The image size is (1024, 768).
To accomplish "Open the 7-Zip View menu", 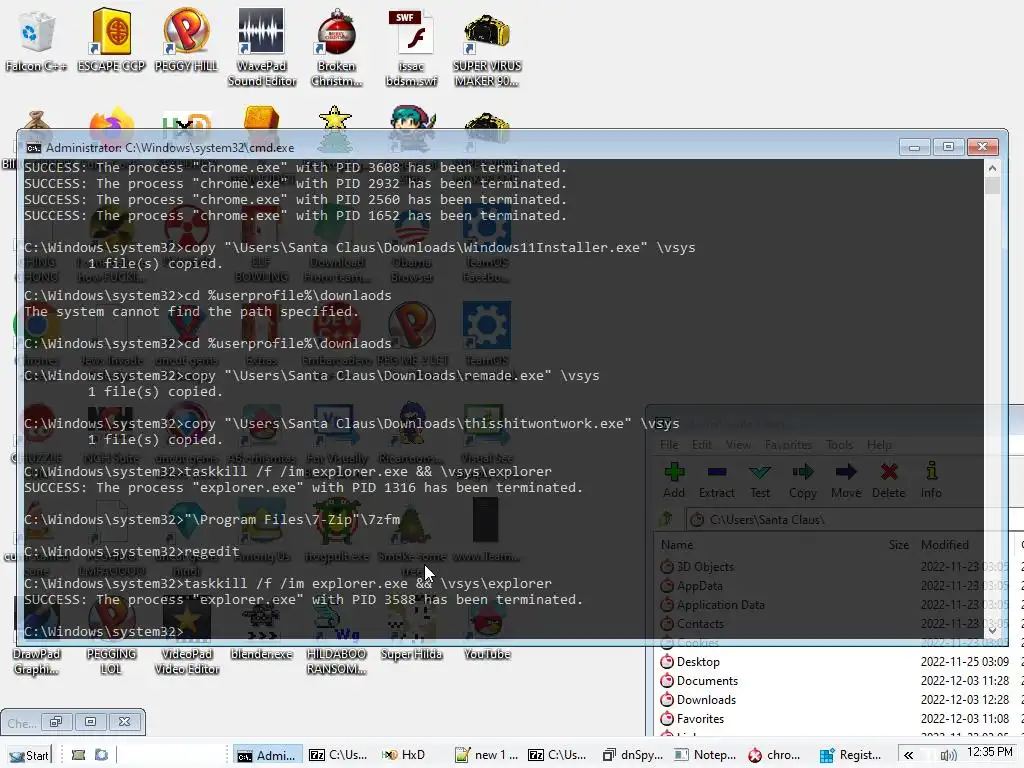I will pyautogui.click(x=738, y=445).
